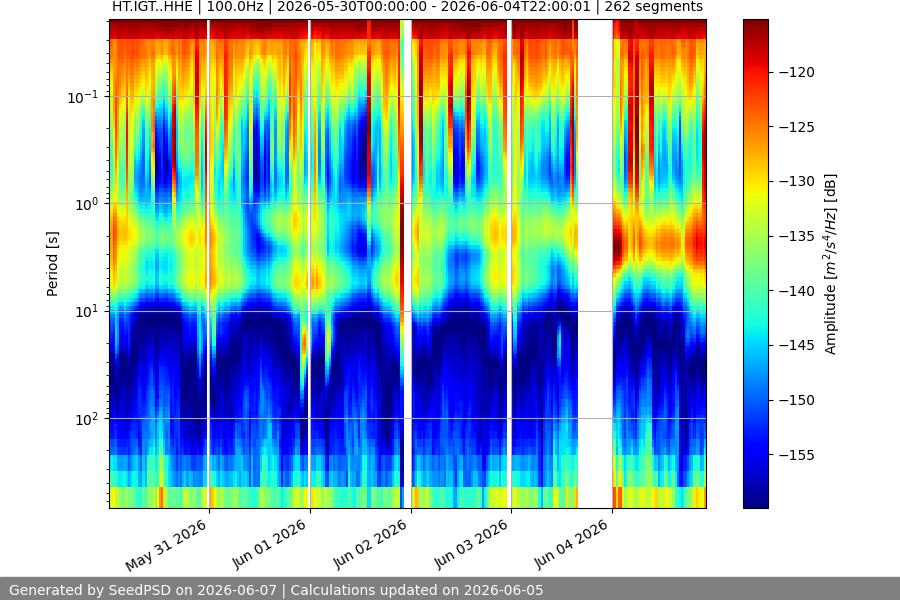This screenshot has height=600, width=900.
Task: Click the 'Jun 04 2026' x-axis date label
Action: point(571,544)
